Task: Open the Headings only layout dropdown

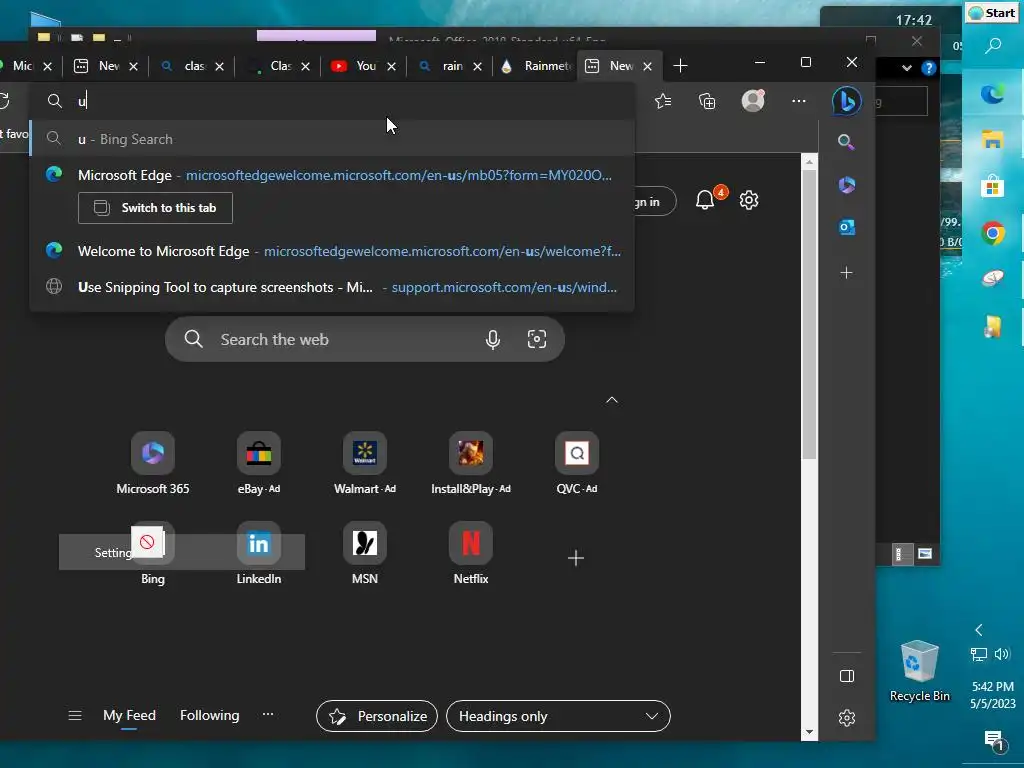Action: coord(558,716)
